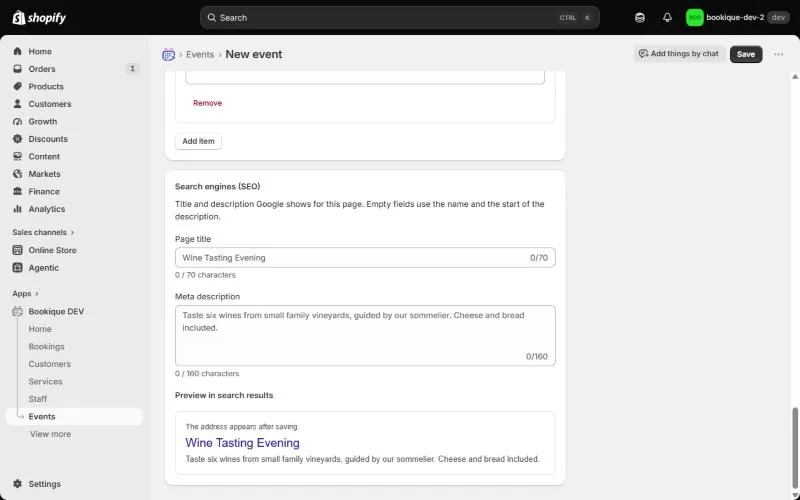Click the scrollbar up arrow
The width and height of the screenshot is (800, 500).
[x=795, y=77]
